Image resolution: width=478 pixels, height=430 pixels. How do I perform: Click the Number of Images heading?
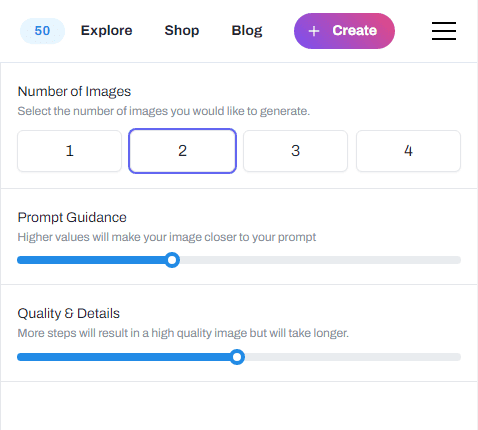74,91
